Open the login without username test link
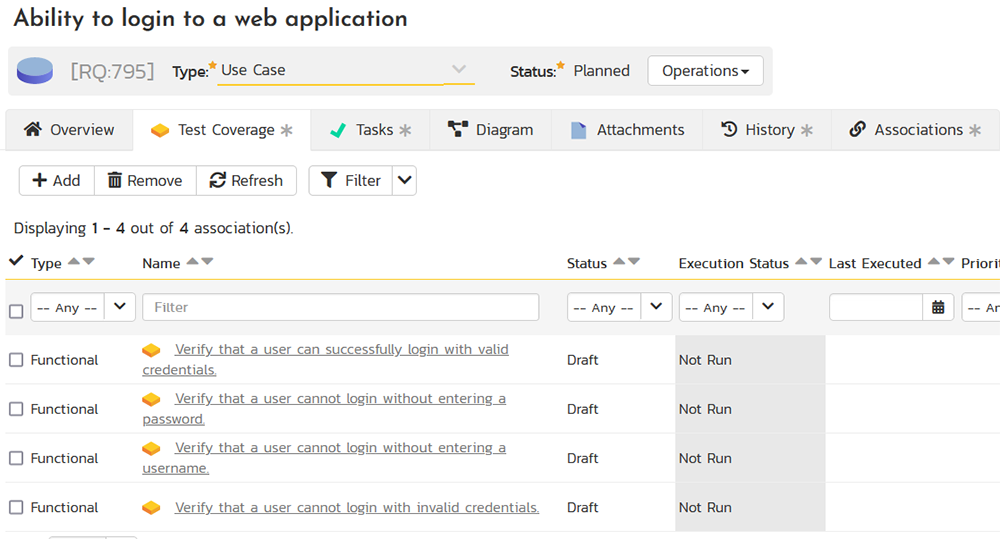The height and width of the screenshot is (539, 1000). (x=340, y=448)
